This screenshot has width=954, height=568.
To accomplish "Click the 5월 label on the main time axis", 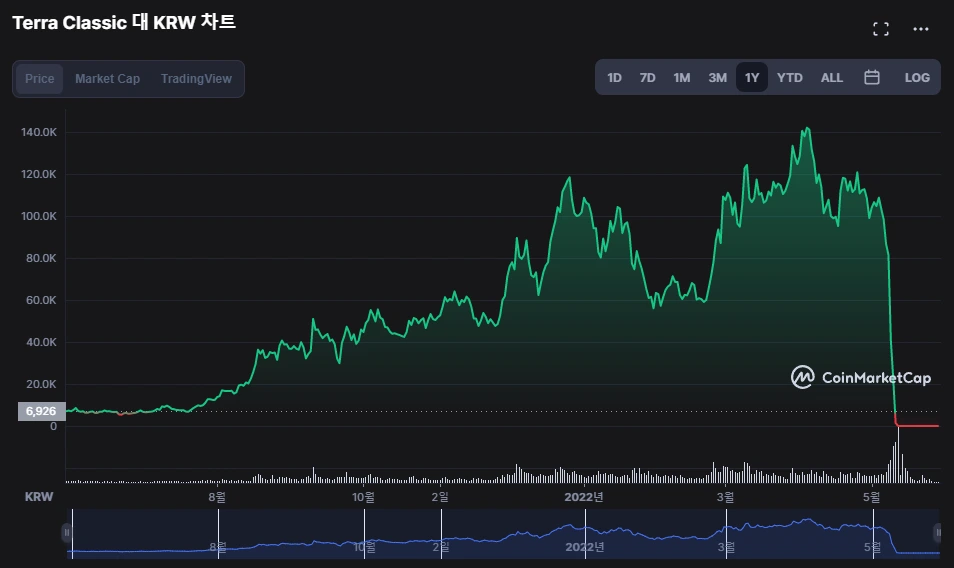I will [x=872, y=497].
